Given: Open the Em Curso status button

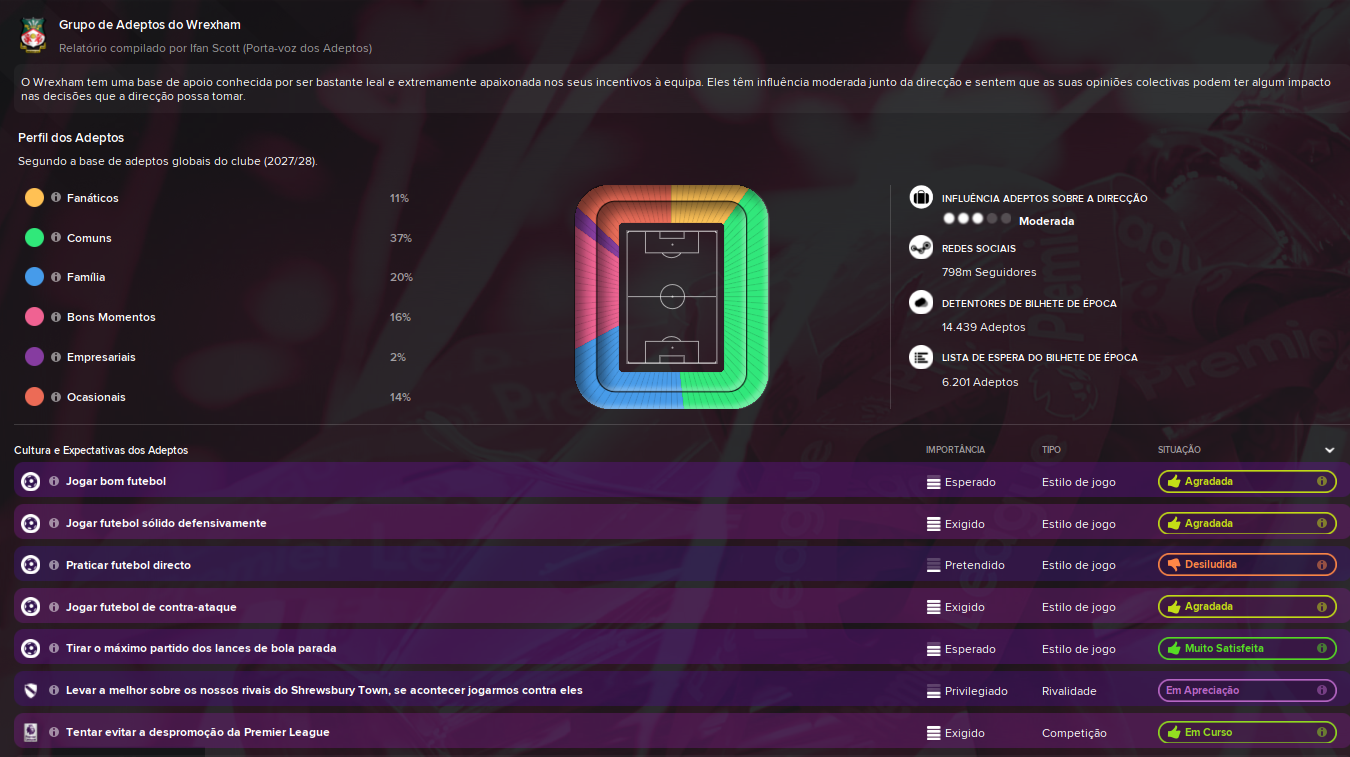Looking at the screenshot, I should [x=1247, y=732].
